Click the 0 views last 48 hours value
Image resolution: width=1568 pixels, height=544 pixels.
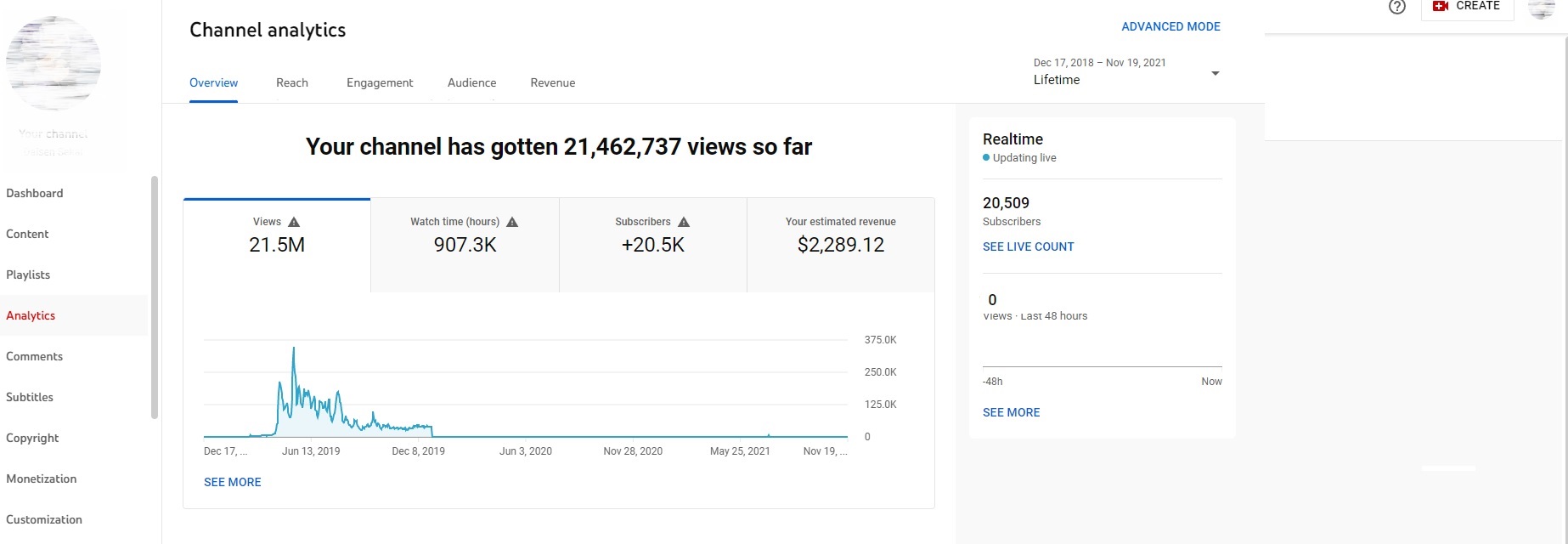click(x=992, y=300)
